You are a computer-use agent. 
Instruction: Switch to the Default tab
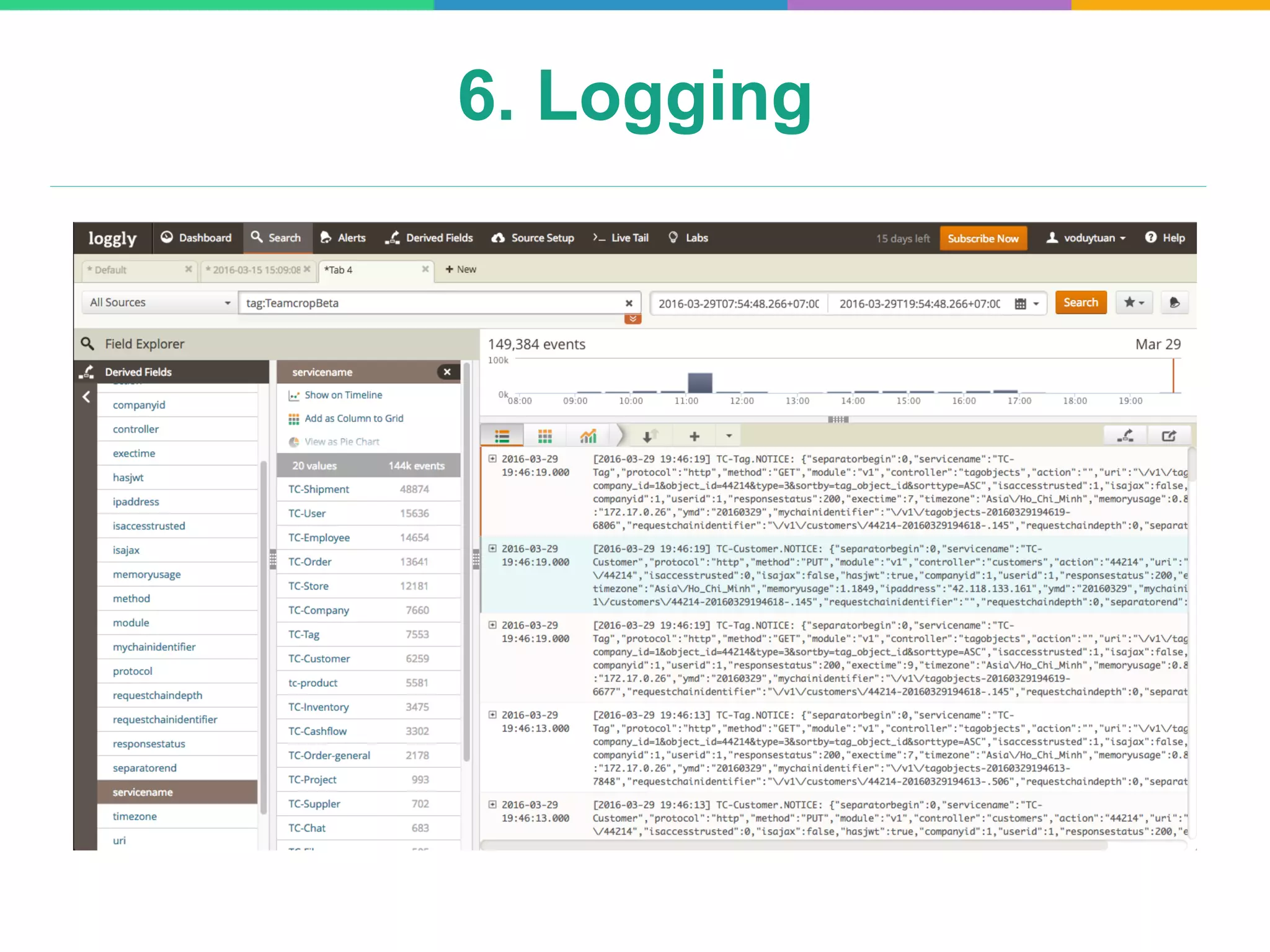point(133,270)
